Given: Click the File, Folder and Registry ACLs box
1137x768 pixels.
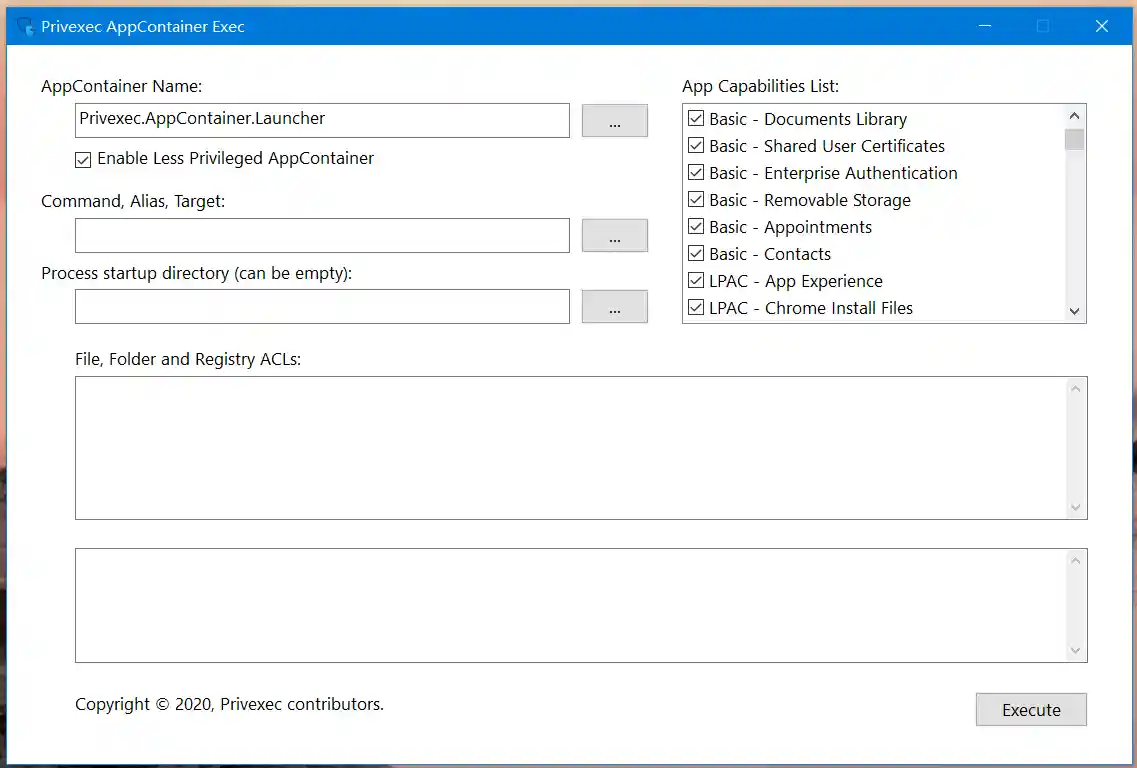Looking at the screenshot, I should [x=570, y=447].
